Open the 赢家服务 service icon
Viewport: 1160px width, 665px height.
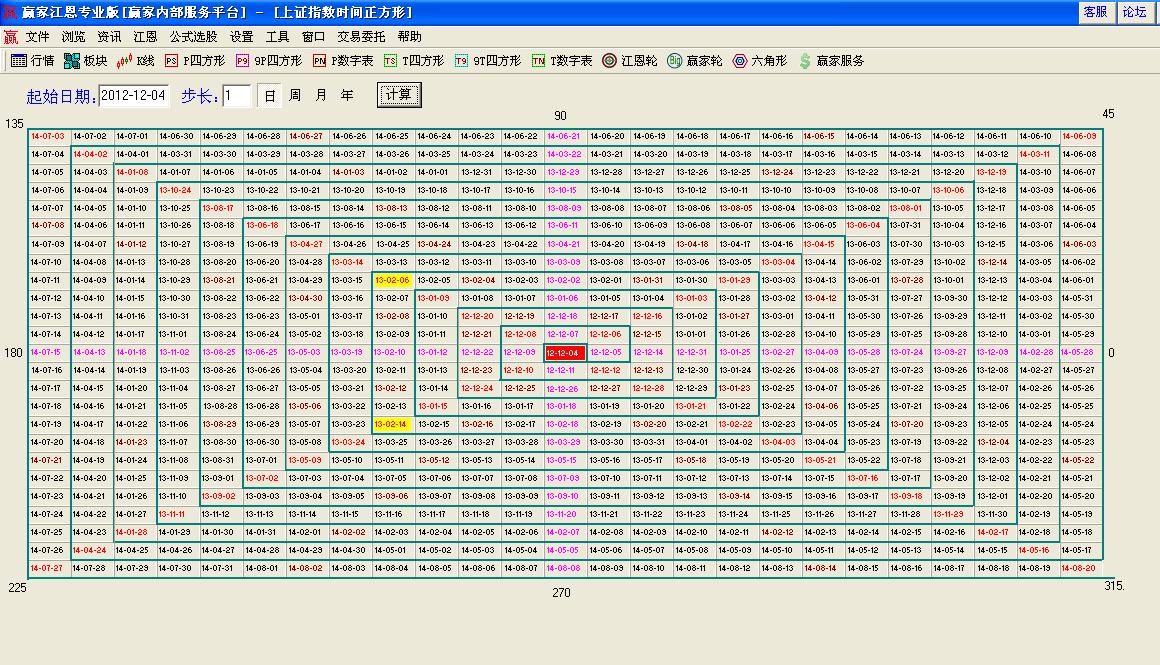[830, 61]
